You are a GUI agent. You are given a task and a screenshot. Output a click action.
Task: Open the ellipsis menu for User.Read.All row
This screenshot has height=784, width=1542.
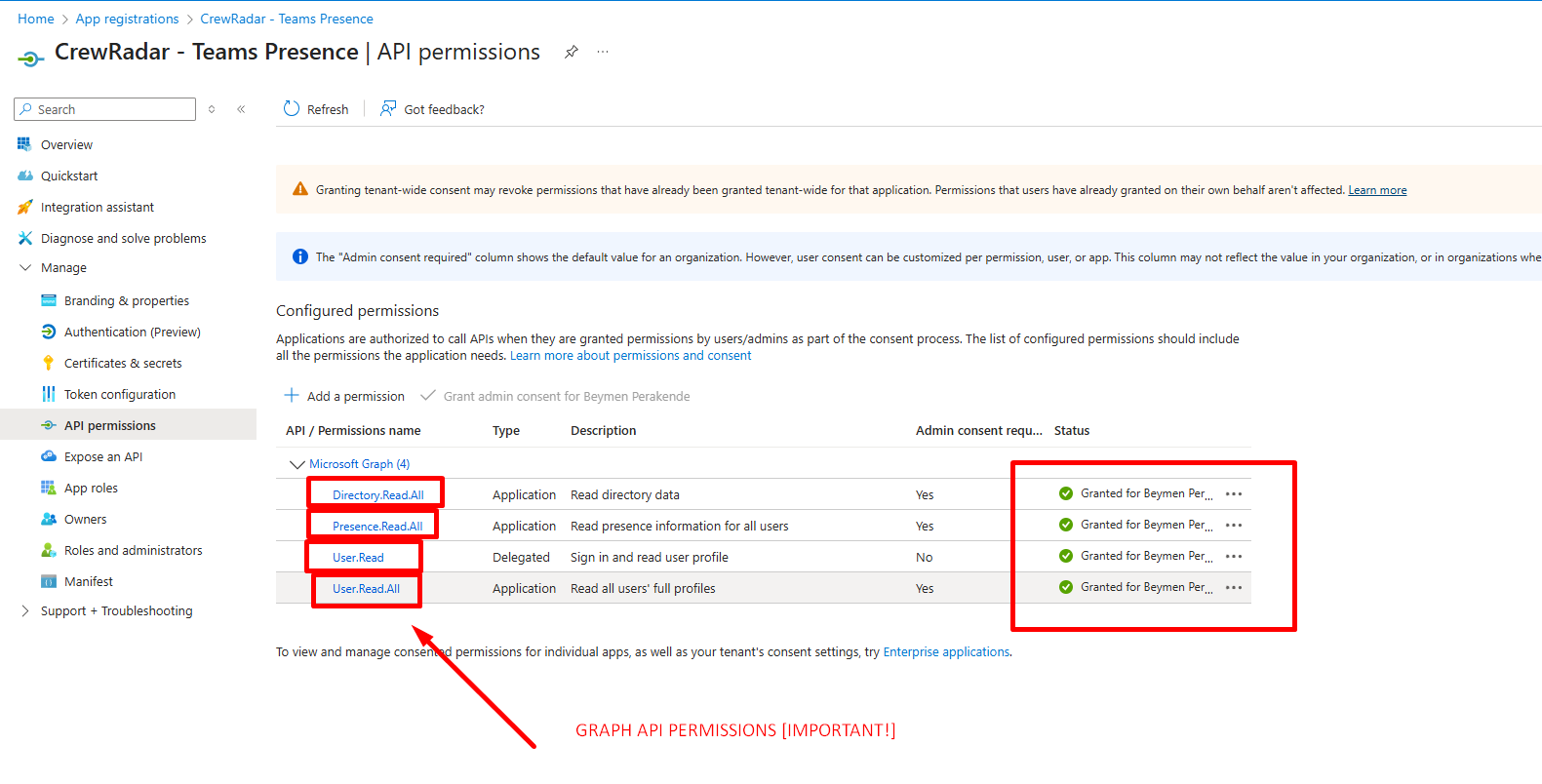[1234, 587]
